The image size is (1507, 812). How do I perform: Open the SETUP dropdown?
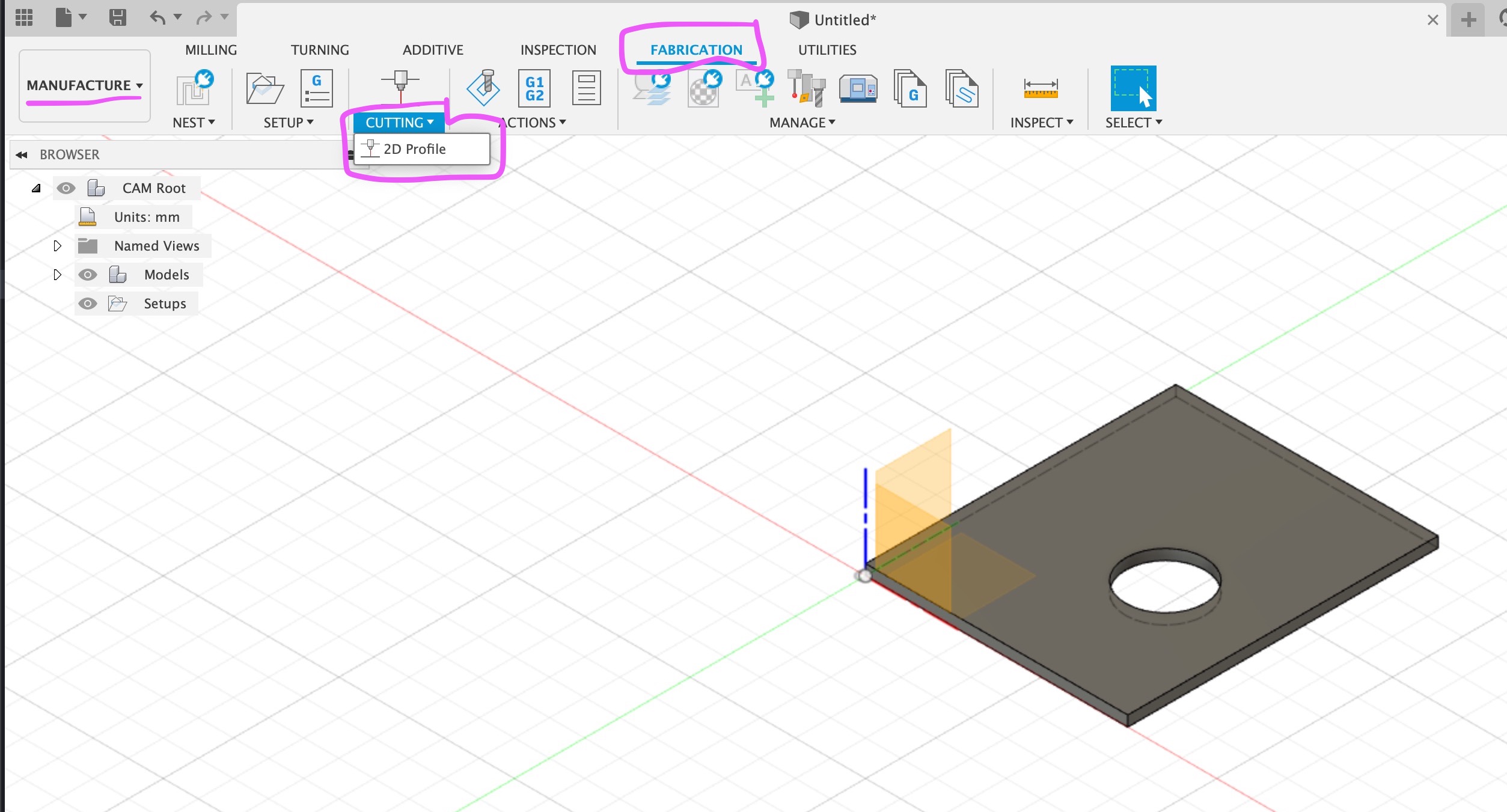tap(289, 123)
